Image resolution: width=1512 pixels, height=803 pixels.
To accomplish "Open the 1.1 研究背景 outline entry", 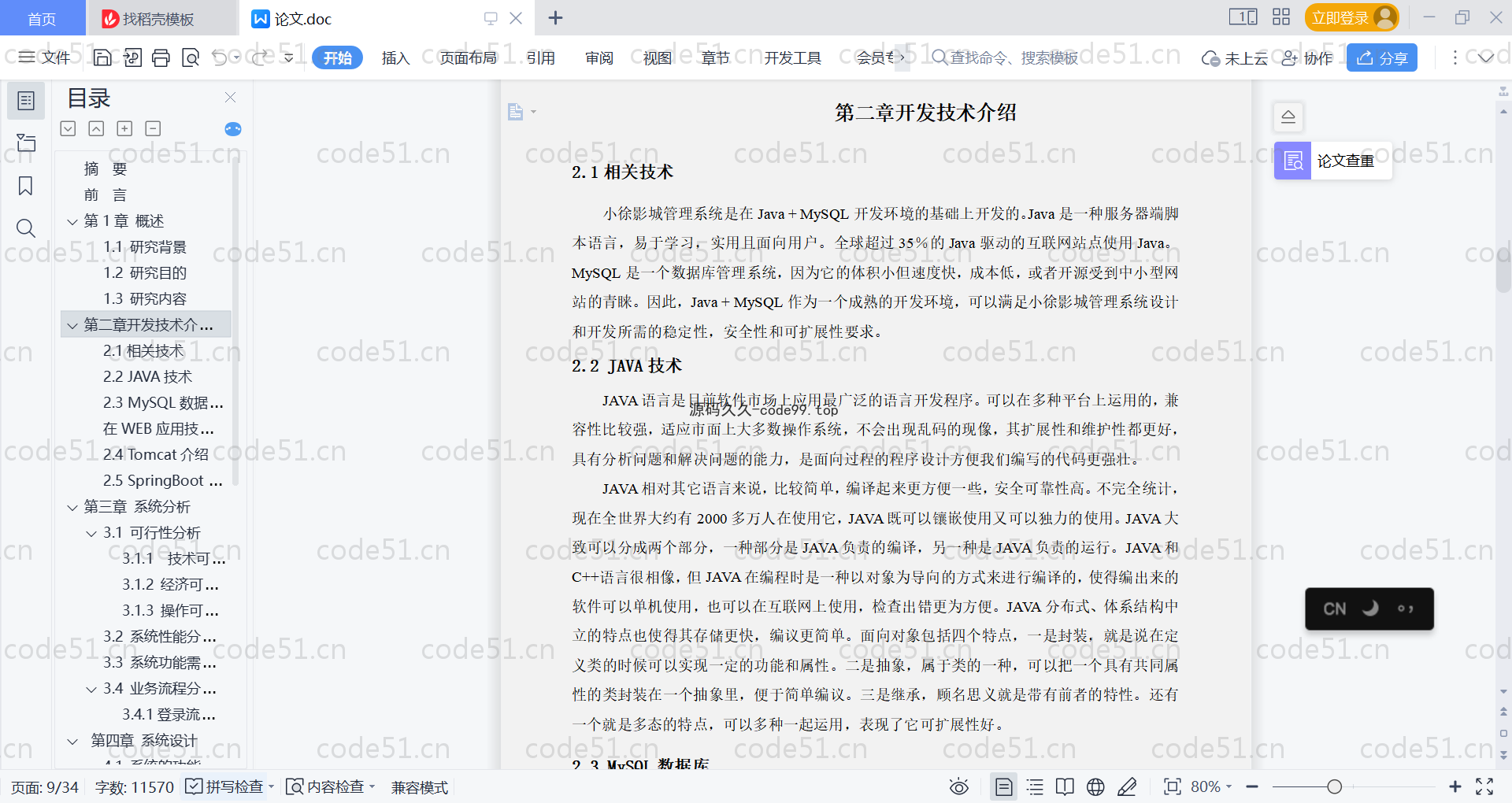I will click(145, 247).
